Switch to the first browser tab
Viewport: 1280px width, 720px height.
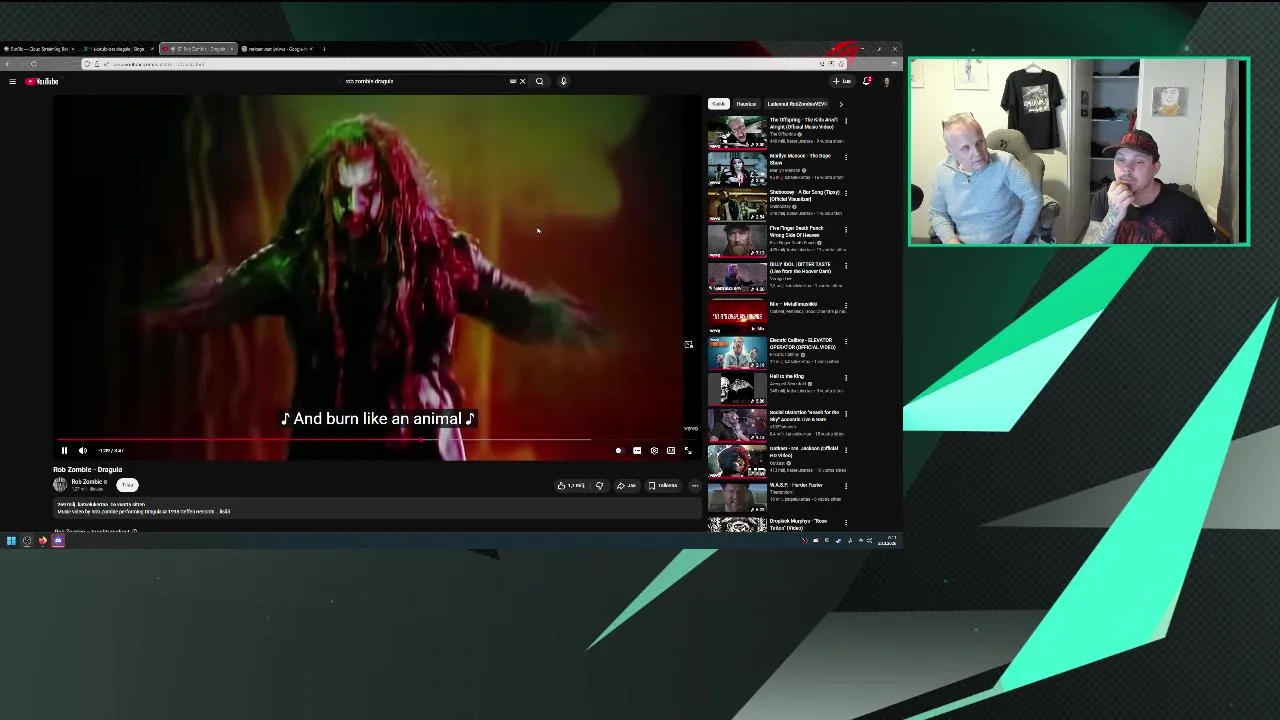[40, 49]
